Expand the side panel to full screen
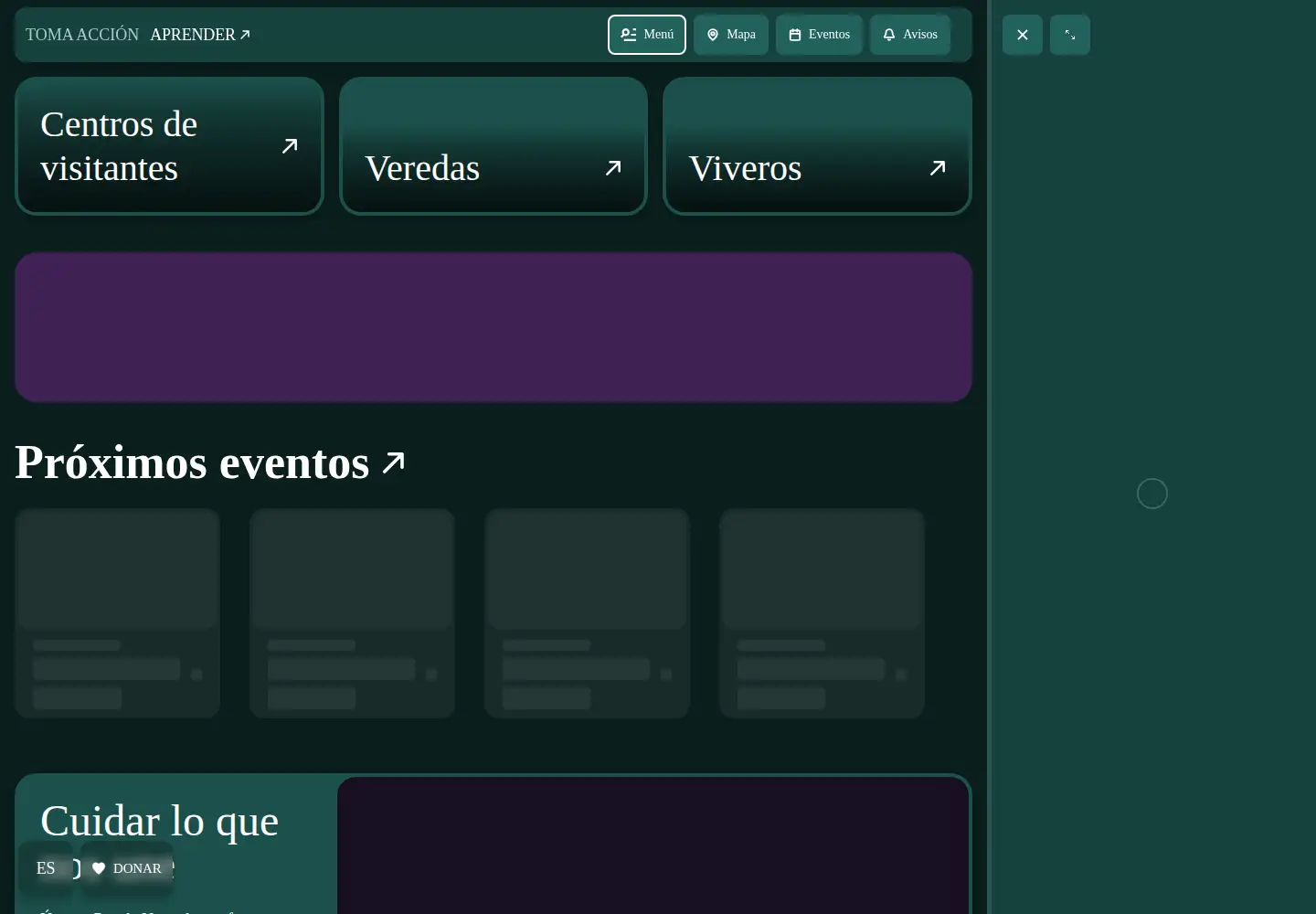 pos(1070,35)
